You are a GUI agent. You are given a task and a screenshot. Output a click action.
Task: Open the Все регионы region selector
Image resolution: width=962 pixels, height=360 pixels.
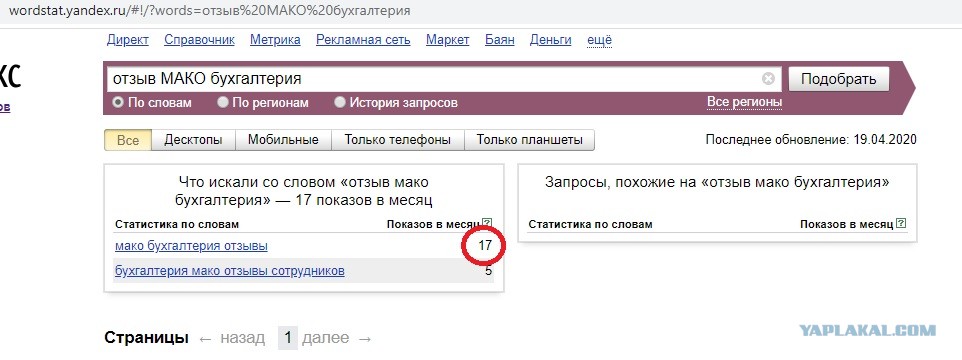pos(745,102)
